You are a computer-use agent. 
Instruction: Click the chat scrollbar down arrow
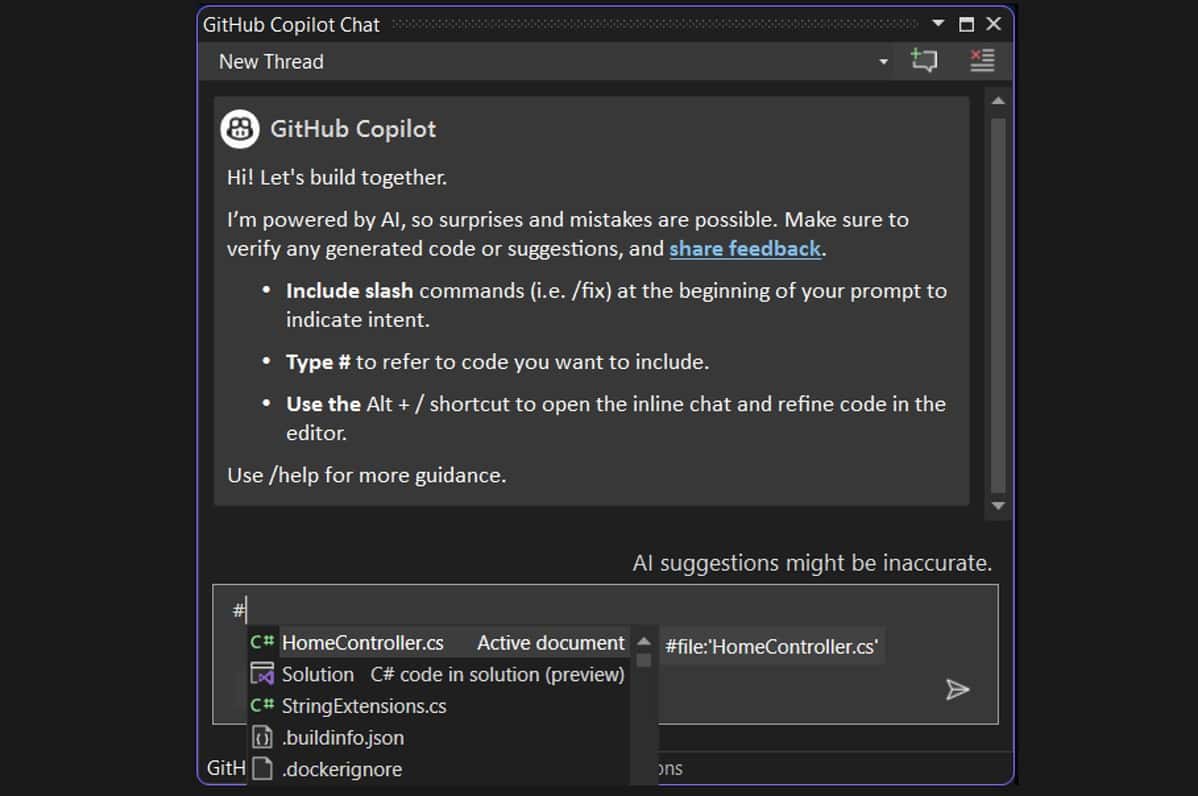coord(997,506)
